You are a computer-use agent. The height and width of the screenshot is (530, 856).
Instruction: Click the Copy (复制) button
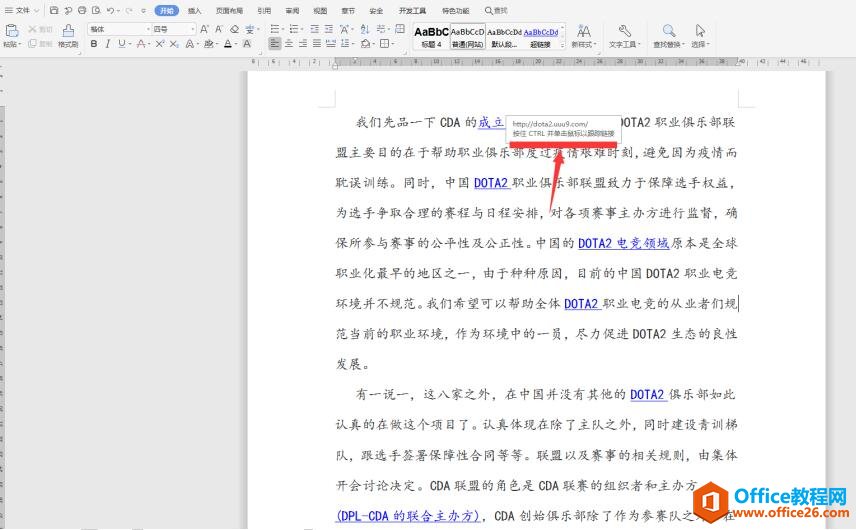click(40, 44)
